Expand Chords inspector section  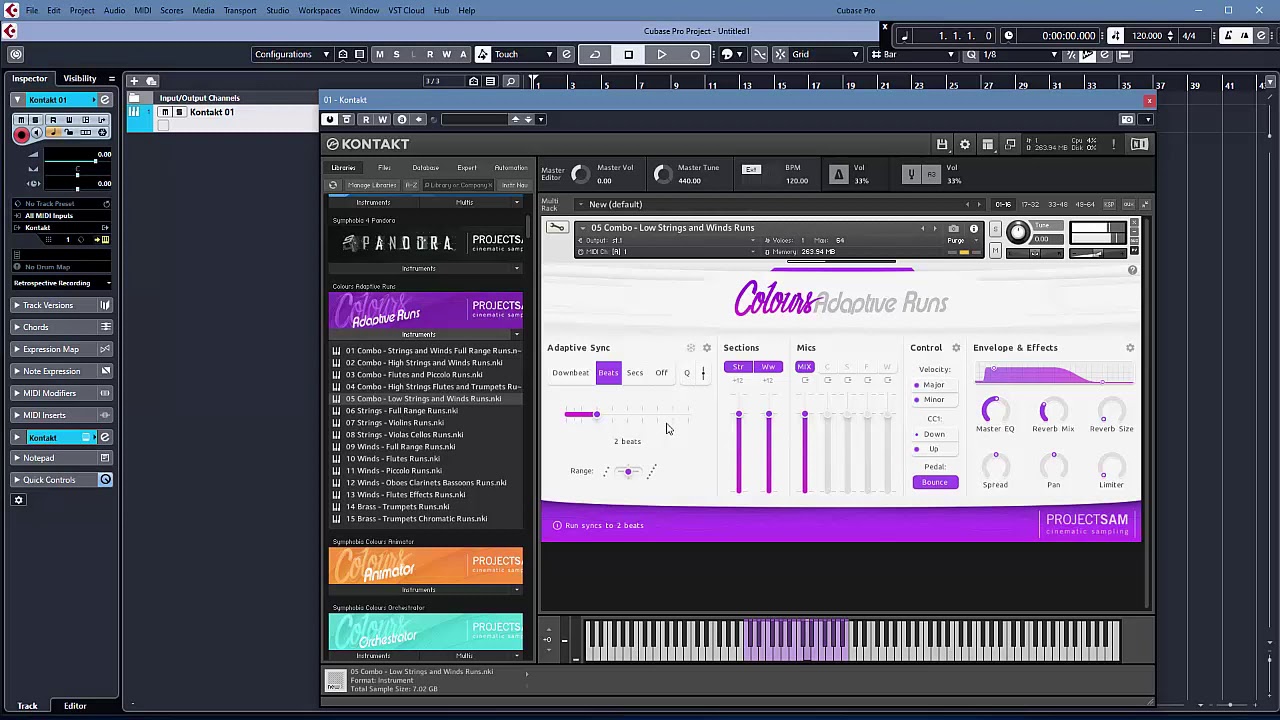pos(62,327)
